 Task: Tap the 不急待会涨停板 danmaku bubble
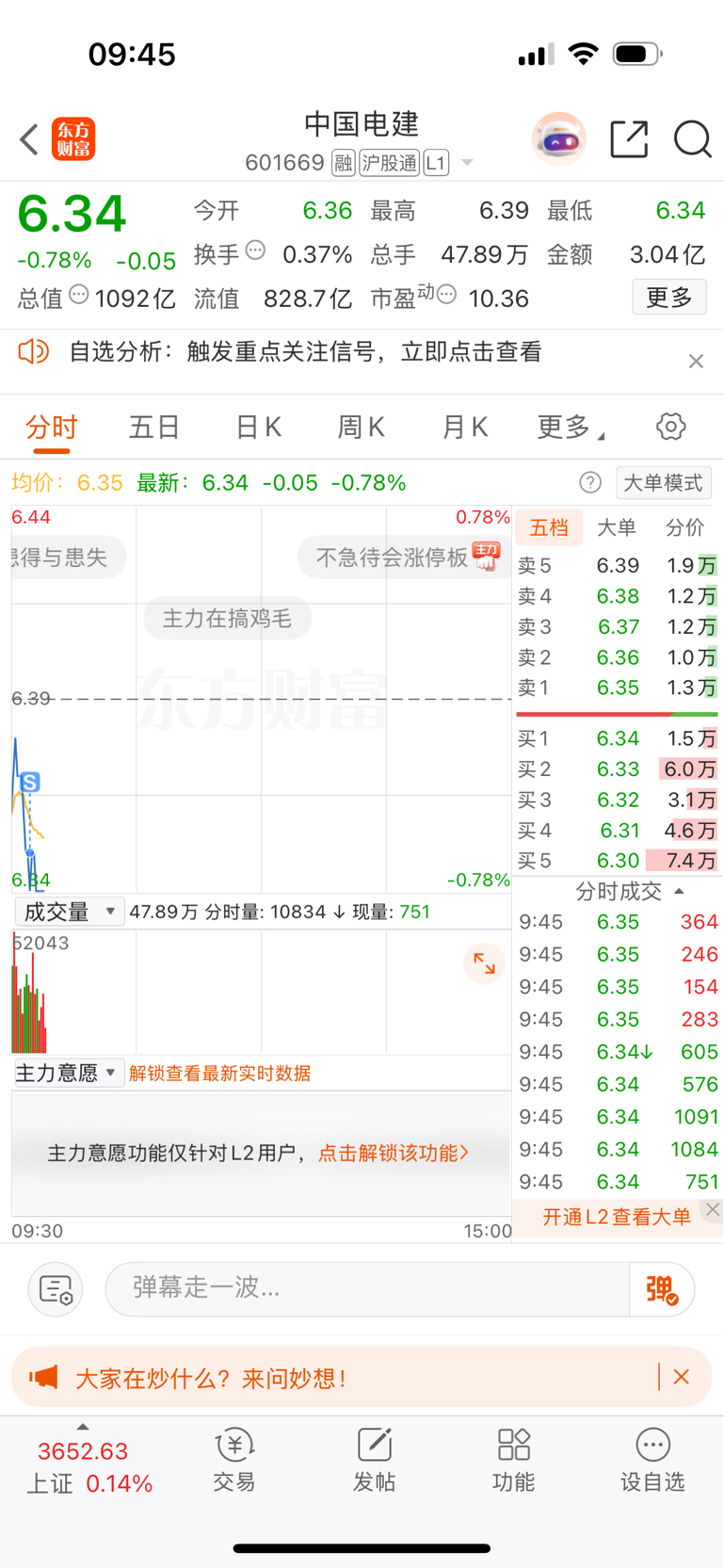coord(404,558)
